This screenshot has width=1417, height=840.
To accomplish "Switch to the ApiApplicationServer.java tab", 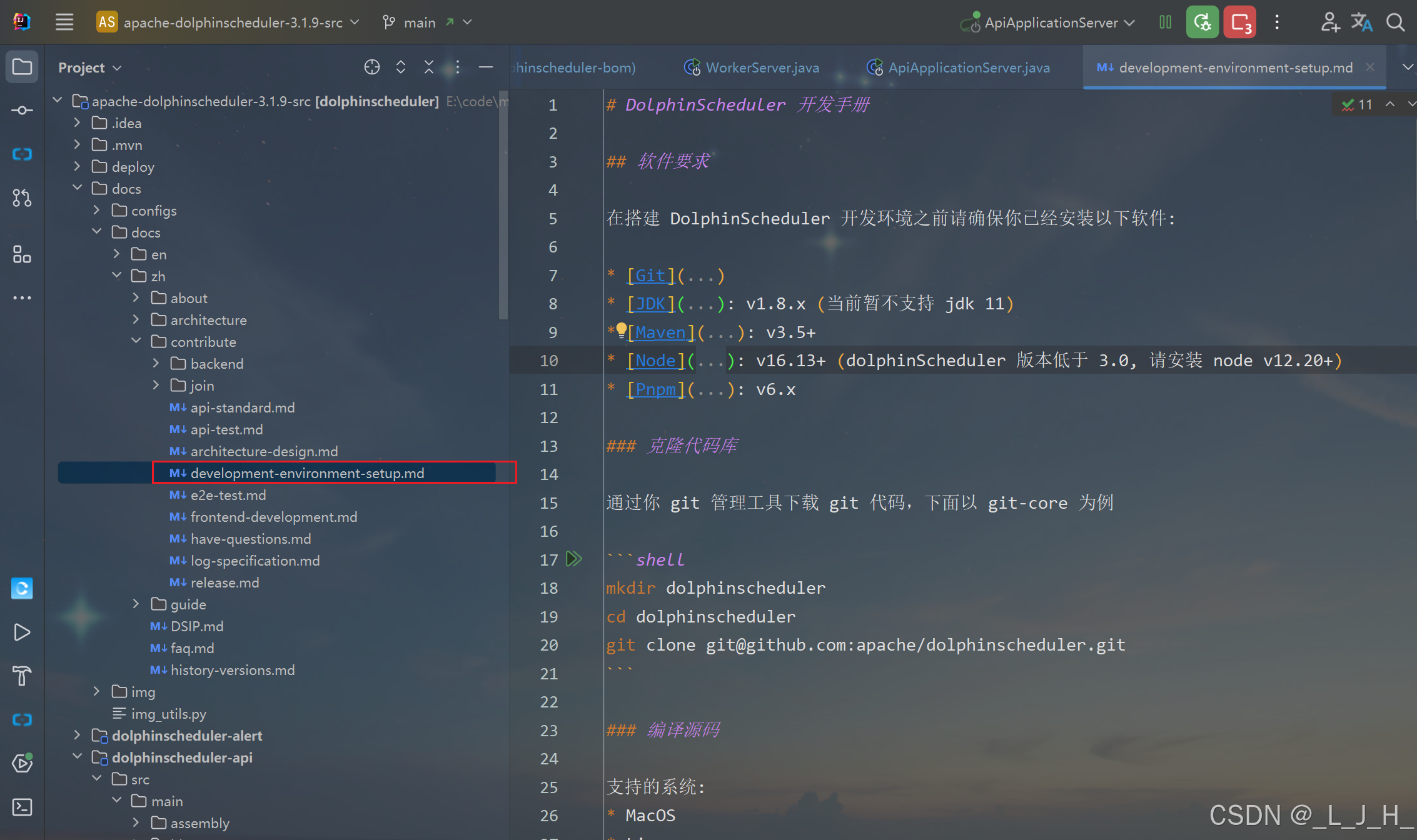I will click(x=968, y=67).
